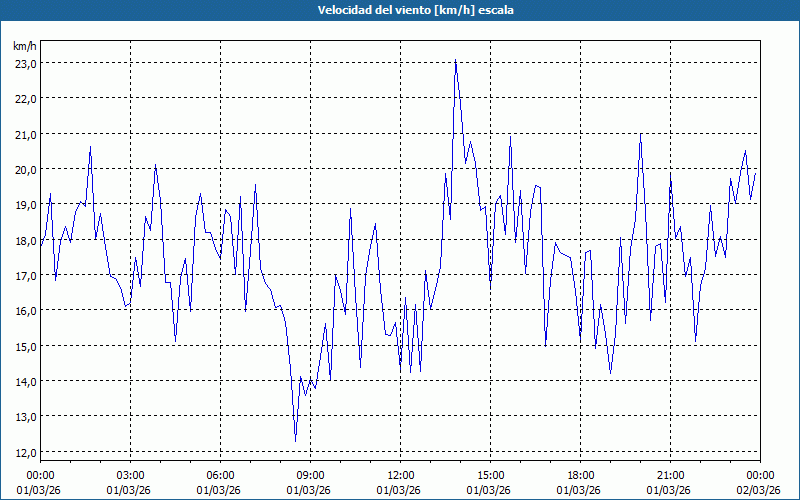Select the 06:00 x-axis time label

coord(220,475)
